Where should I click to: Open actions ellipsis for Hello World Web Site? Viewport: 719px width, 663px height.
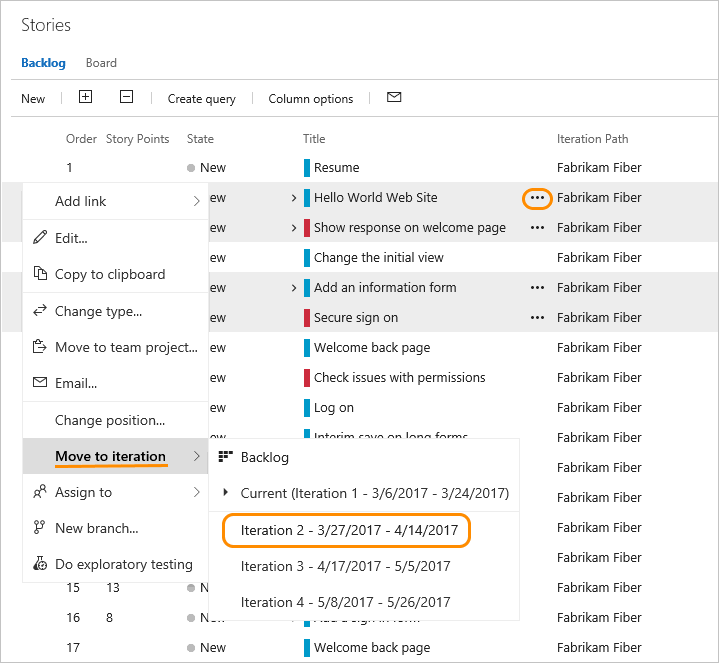coord(537,198)
